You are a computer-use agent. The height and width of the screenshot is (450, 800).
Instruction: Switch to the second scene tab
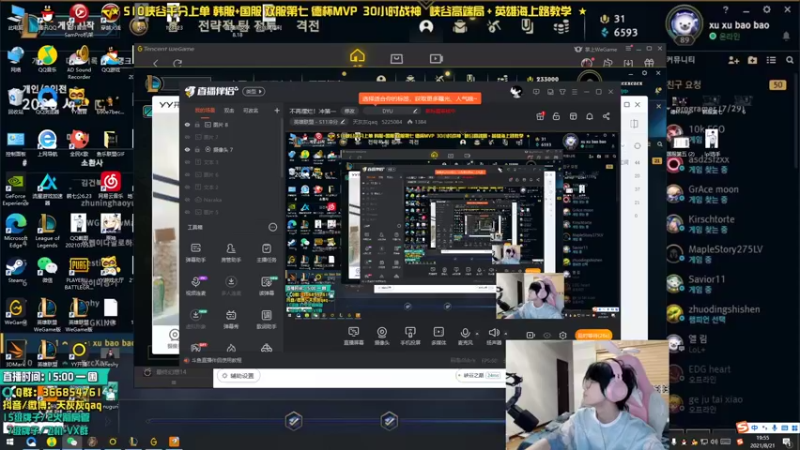point(229,110)
